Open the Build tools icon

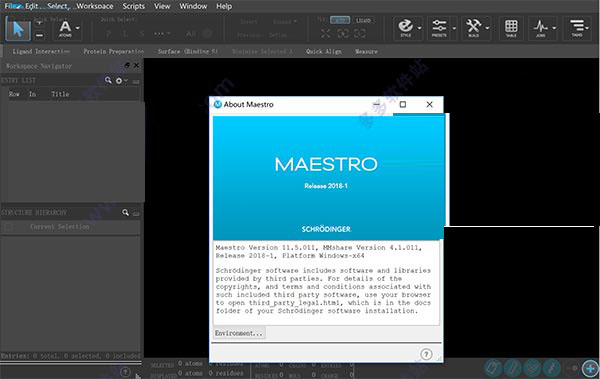pyautogui.click(x=473, y=28)
